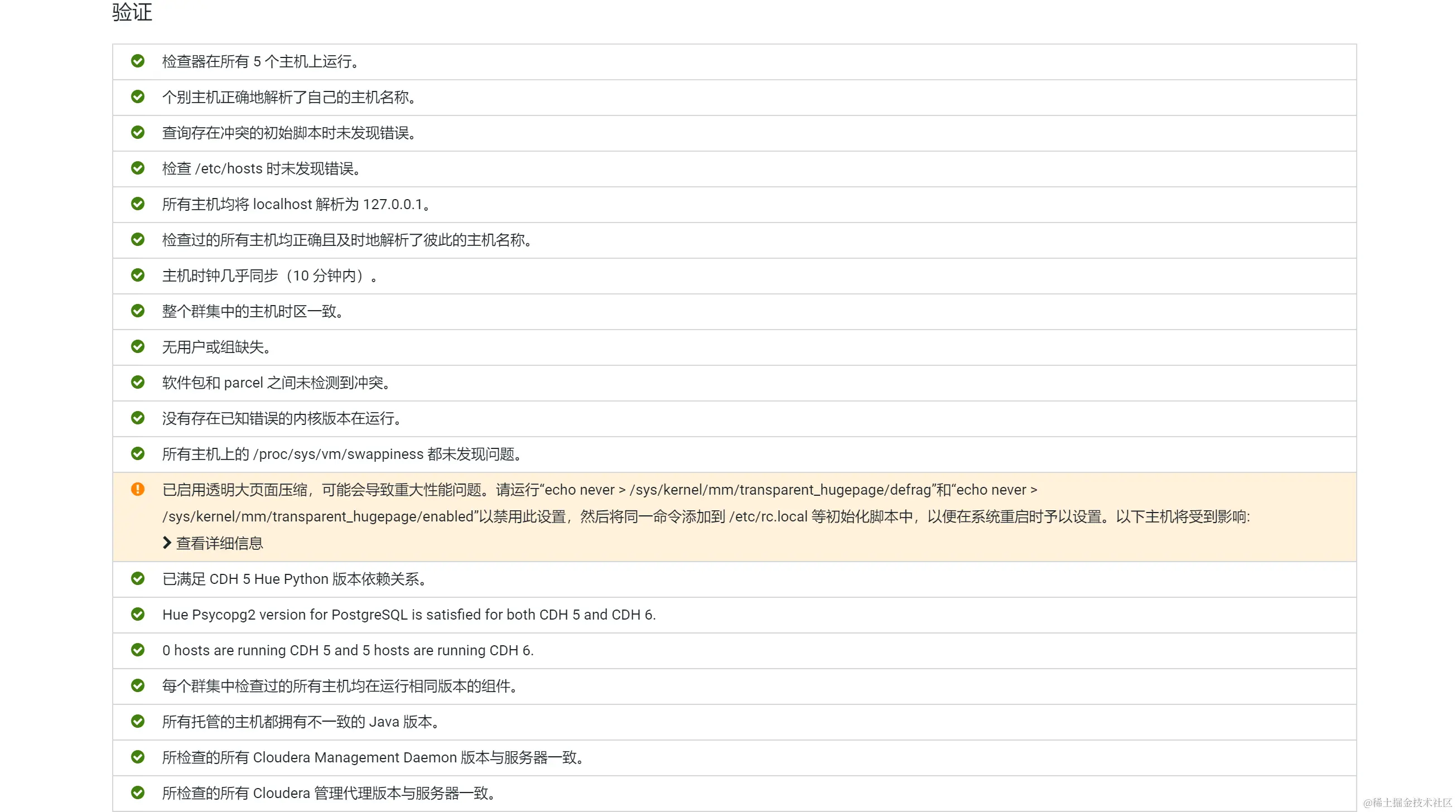The image size is (1456, 812).
Task: Select the check icon for 软件包和 parcel 未检测到冲突
Action: [138, 382]
